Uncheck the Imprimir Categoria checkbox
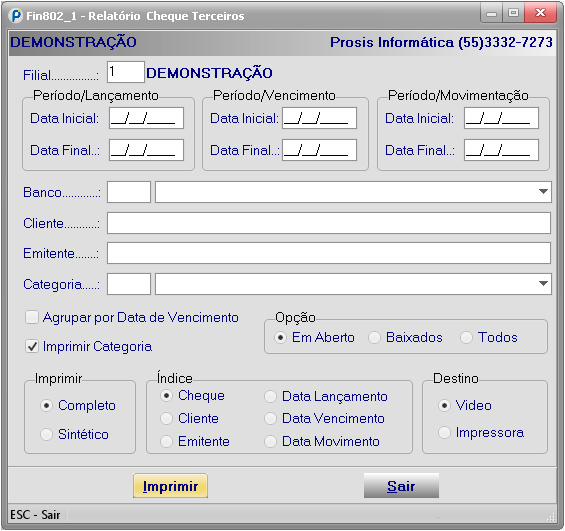The image size is (565, 531). pyautogui.click(x=32, y=346)
